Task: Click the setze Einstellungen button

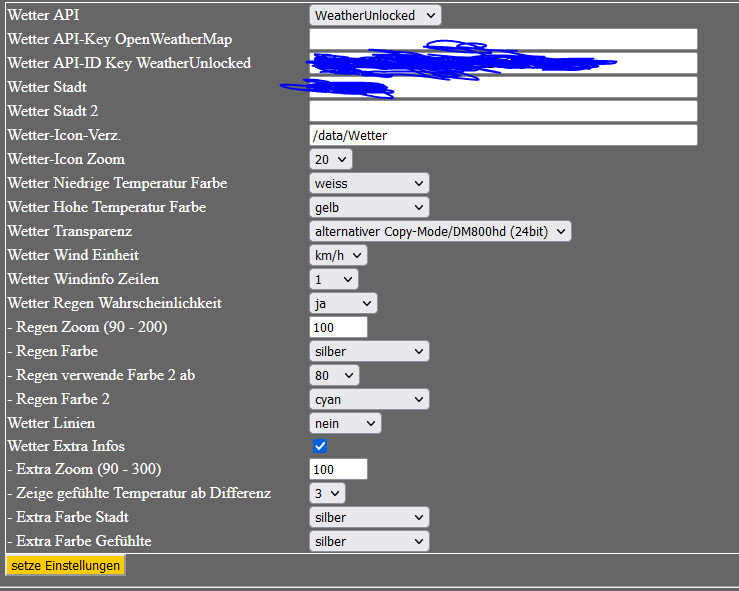Action: pyautogui.click(x=66, y=566)
